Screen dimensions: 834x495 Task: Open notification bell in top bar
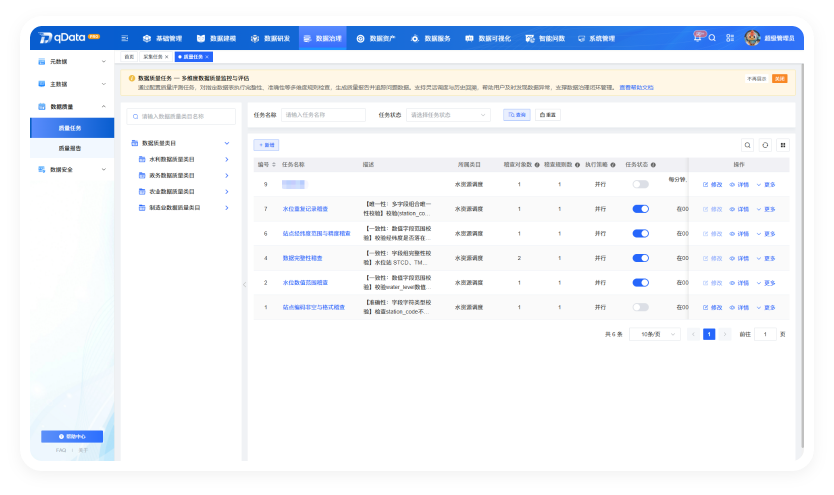[697, 38]
